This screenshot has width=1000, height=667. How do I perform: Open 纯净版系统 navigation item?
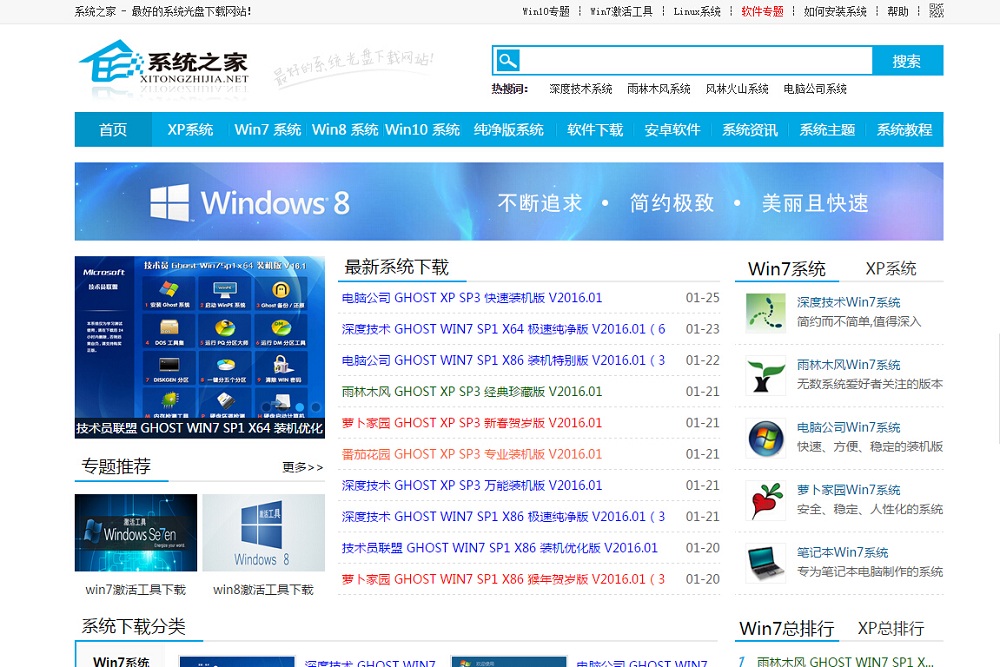pos(508,129)
